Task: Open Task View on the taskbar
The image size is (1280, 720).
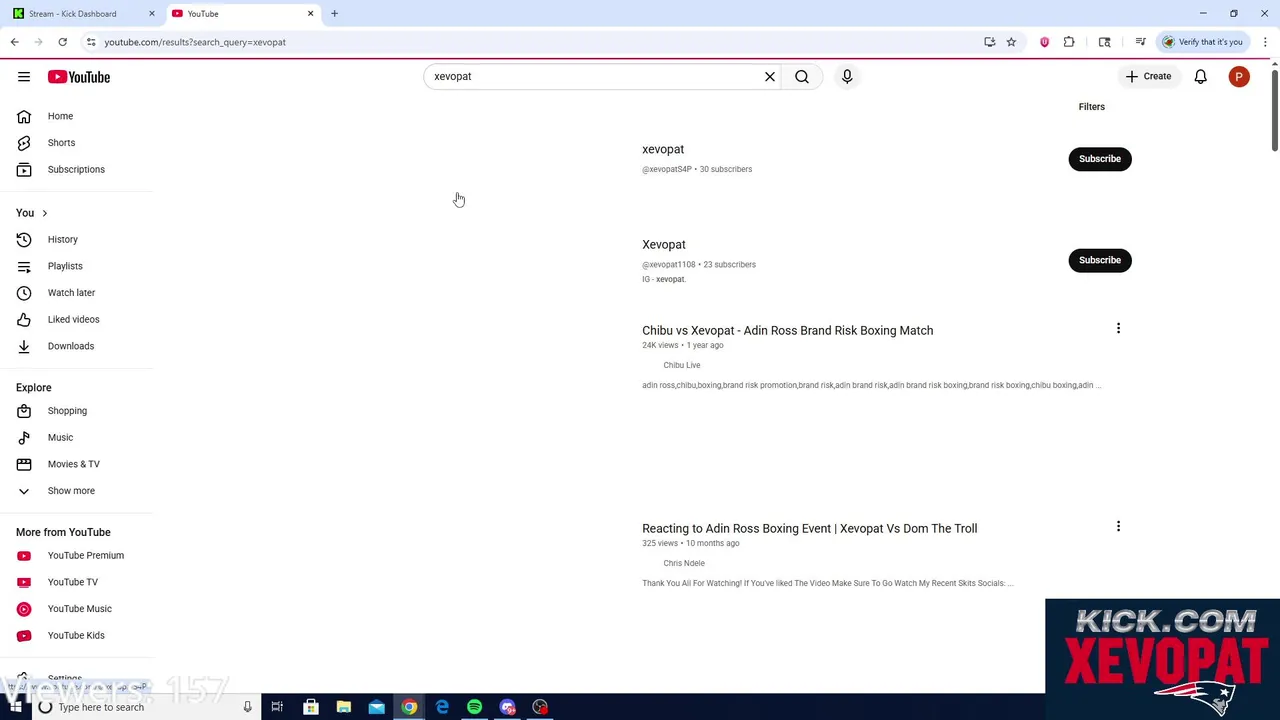Action: pos(277,707)
